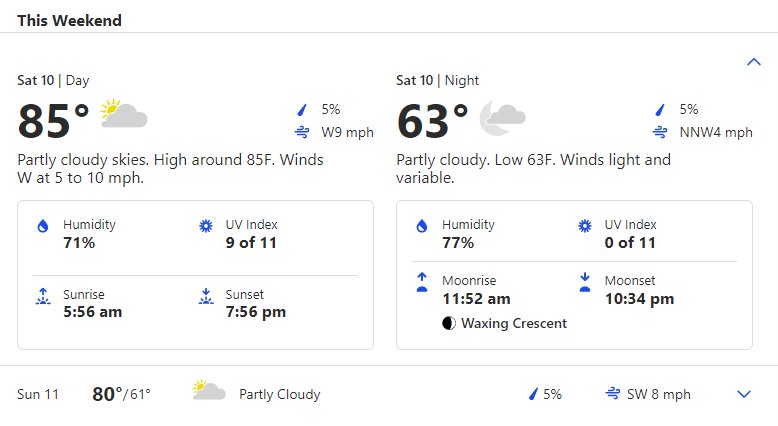Click the wind icon beside W9 mph
Image resolution: width=778 pixels, height=426 pixels.
click(302, 132)
